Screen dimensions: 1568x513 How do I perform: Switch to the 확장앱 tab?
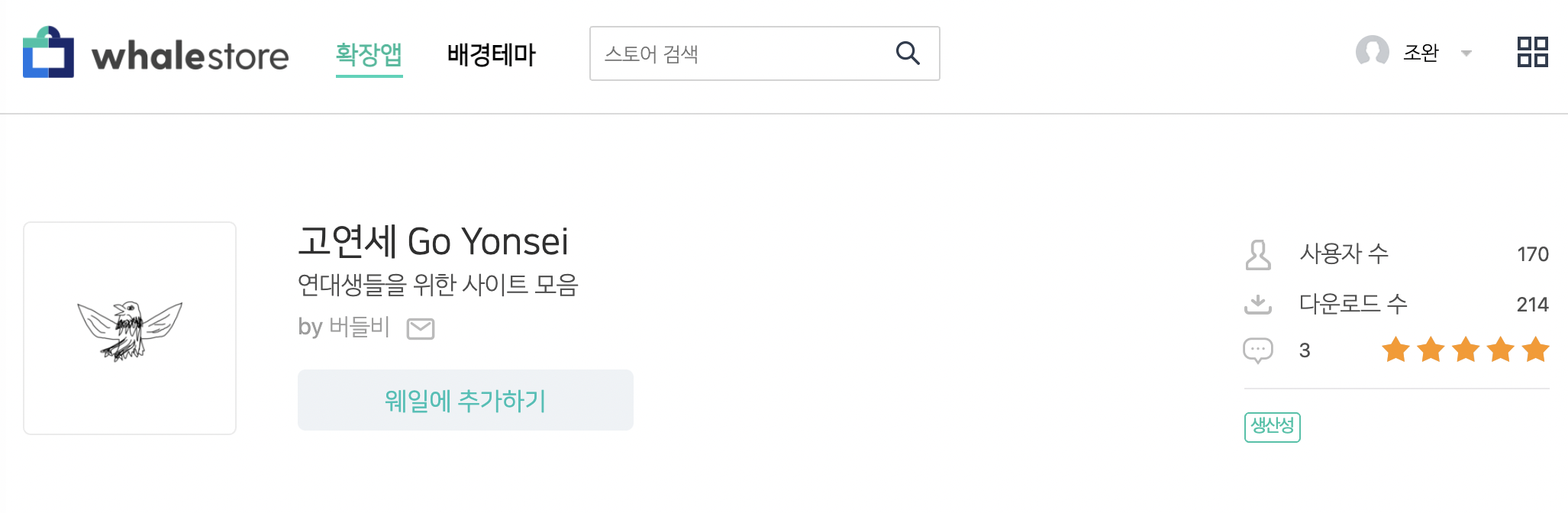coord(369,54)
